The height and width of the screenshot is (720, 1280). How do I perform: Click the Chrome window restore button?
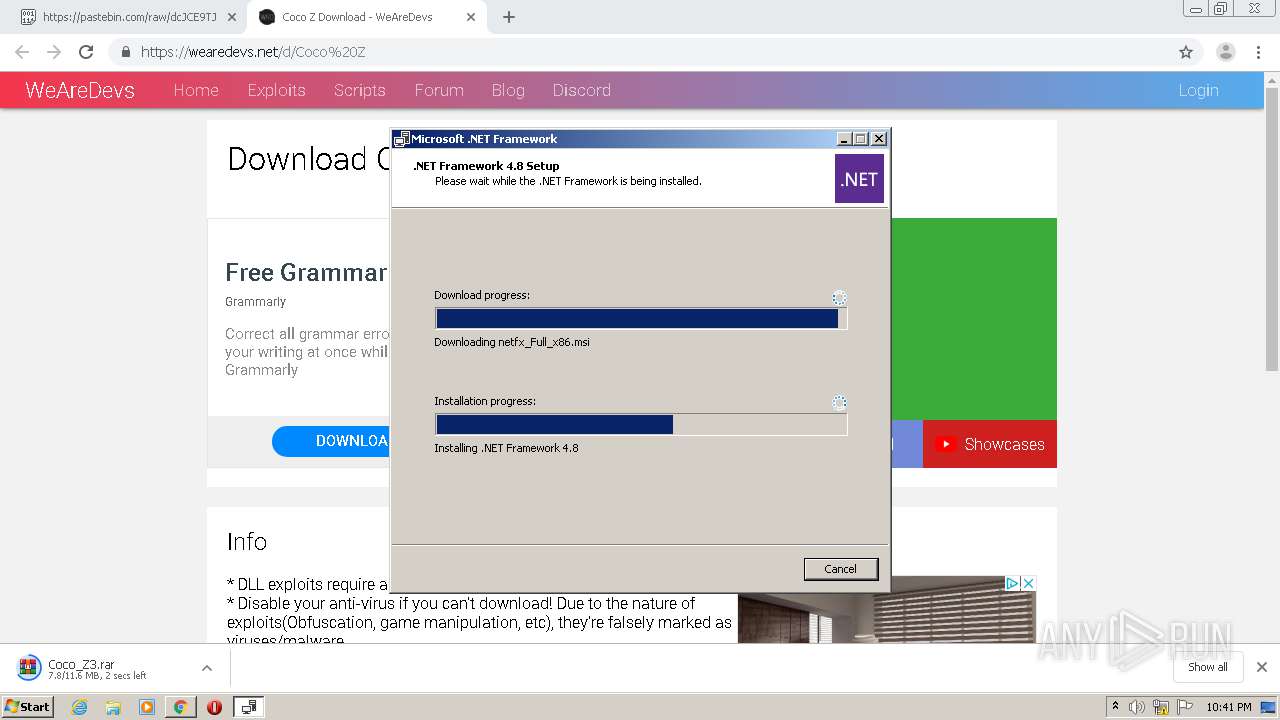(1220, 9)
